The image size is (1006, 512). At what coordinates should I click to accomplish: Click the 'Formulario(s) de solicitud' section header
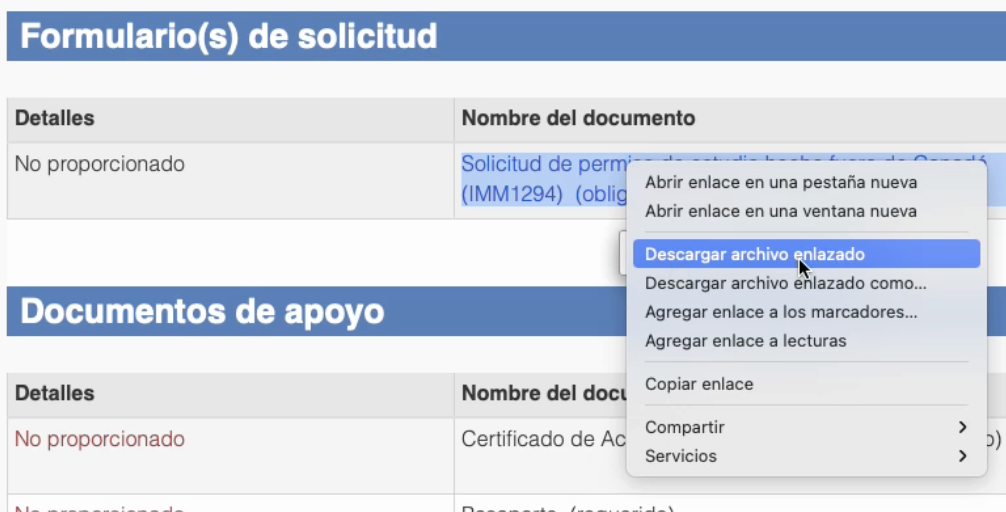[229, 37]
